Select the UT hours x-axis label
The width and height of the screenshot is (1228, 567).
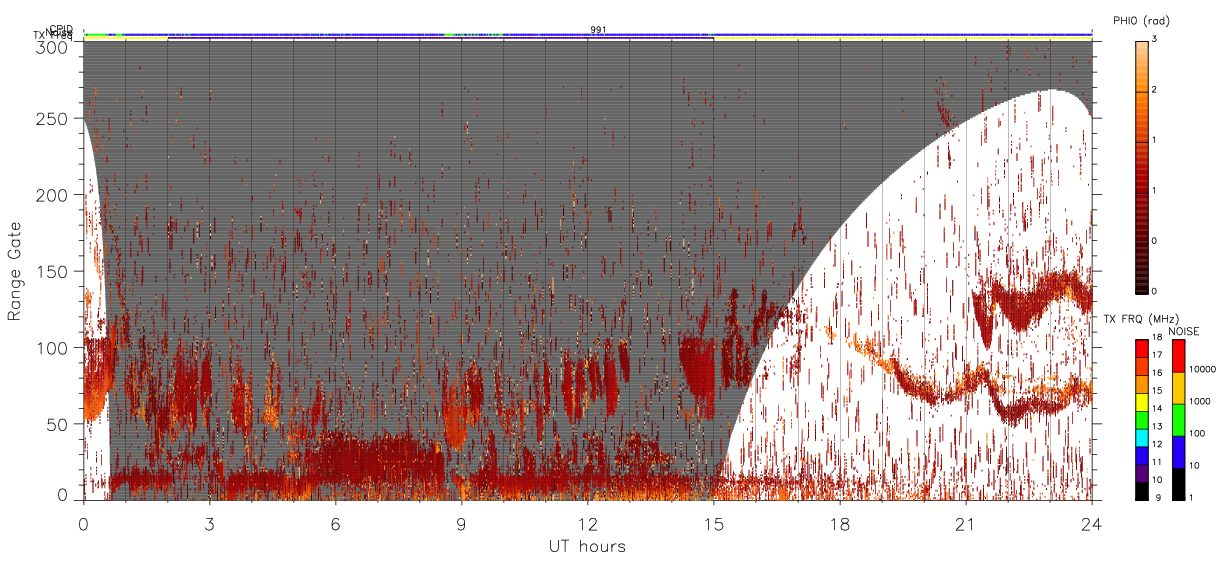[587, 547]
